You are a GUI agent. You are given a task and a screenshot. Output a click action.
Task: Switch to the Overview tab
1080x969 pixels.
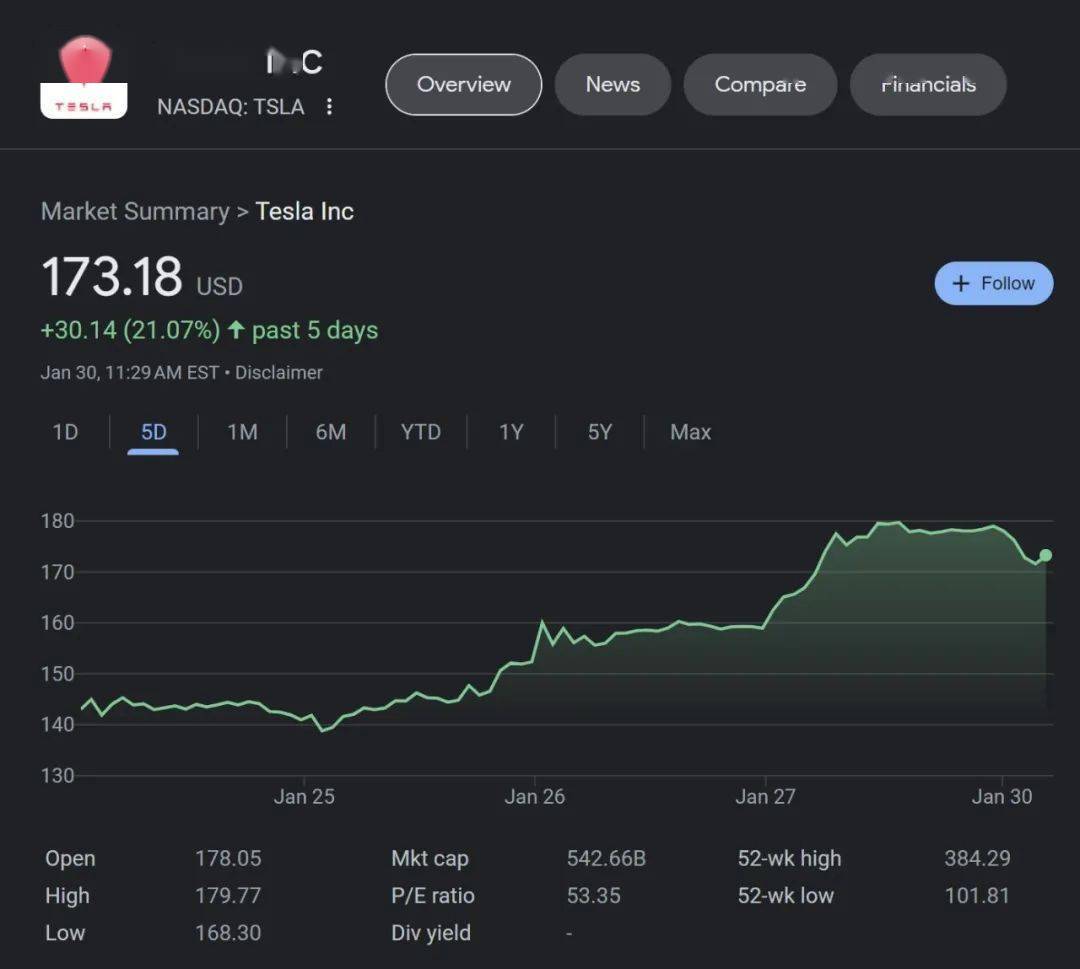[x=463, y=85]
